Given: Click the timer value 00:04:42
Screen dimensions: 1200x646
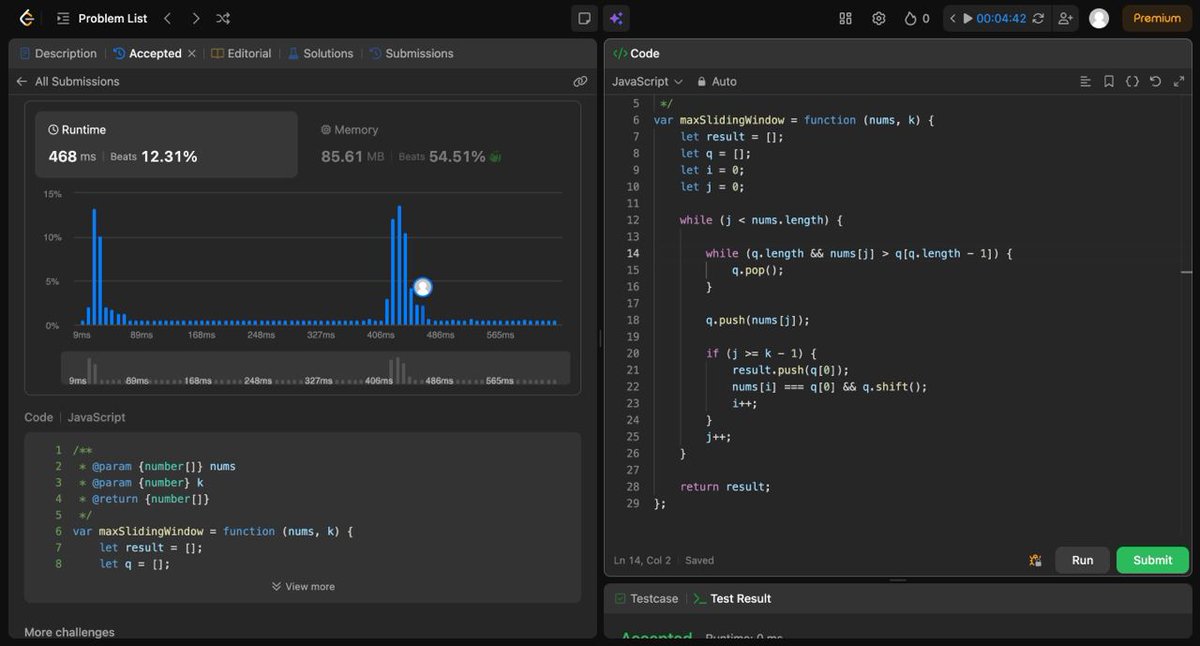Looking at the screenshot, I should [1002, 18].
